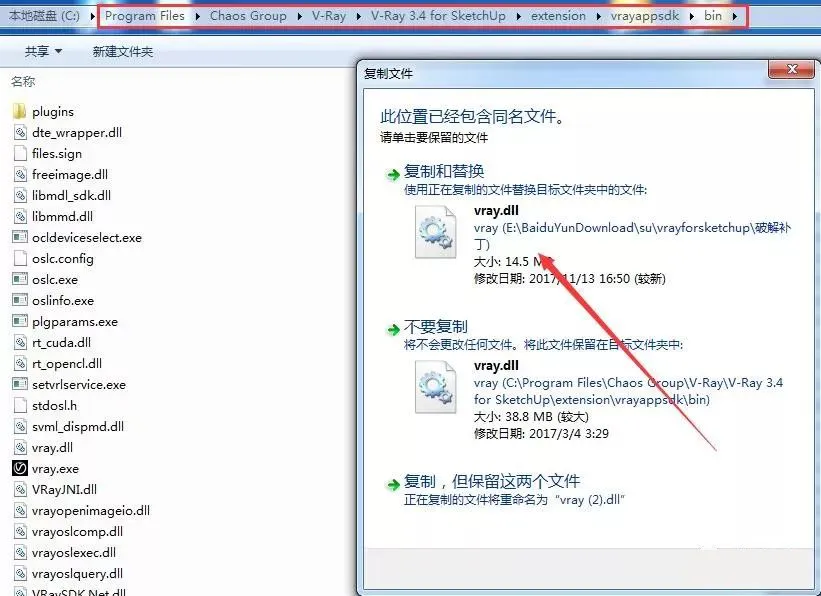Expand arrow after V-Ray breadcrumb
Image resolution: width=821 pixels, height=596 pixels.
[359, 16]
